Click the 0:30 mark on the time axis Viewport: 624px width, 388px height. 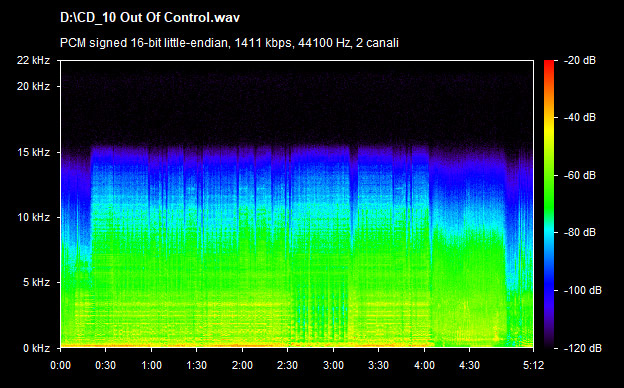106,365
